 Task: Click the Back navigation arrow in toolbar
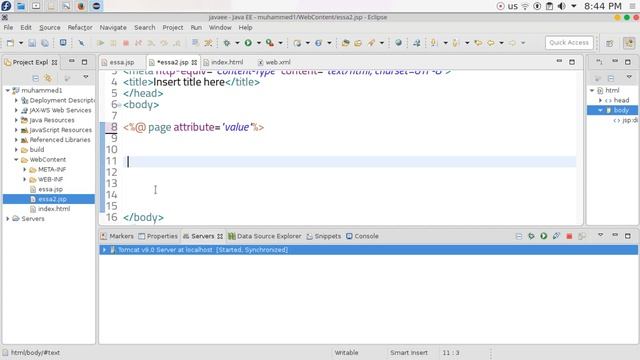491,42
